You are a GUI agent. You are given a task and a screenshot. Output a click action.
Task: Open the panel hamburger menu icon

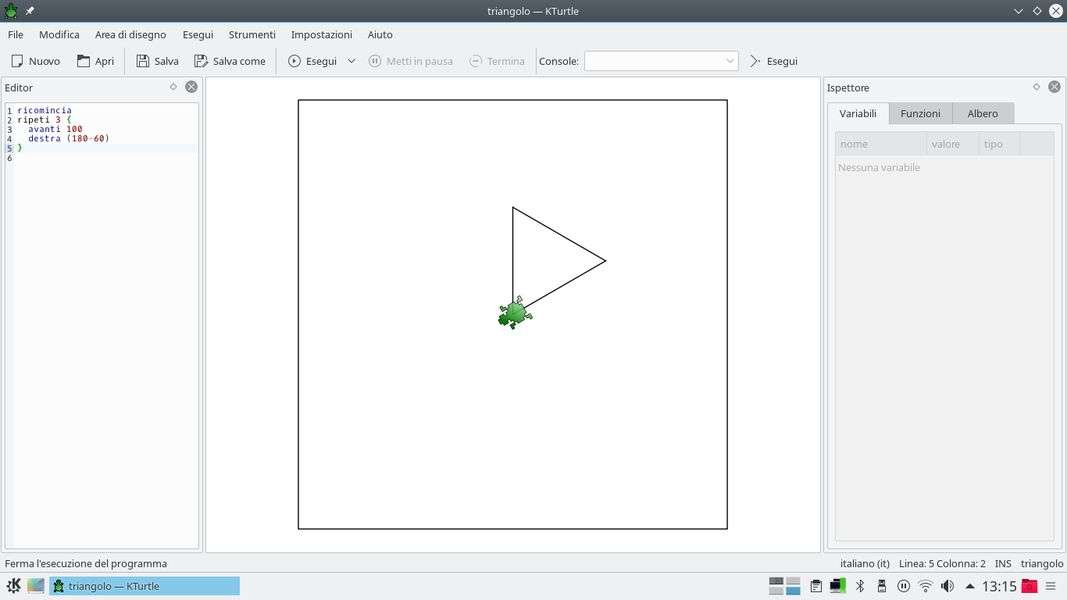coord(1051,586)
